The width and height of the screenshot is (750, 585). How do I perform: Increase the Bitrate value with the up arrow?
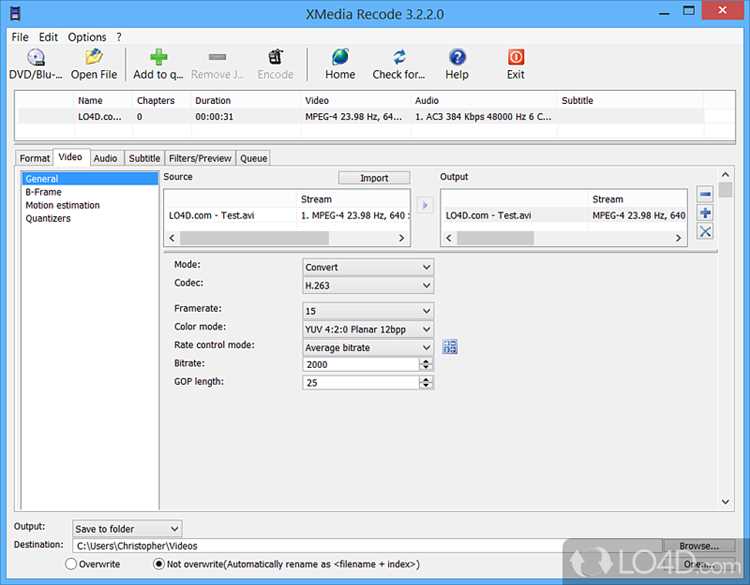425,361
